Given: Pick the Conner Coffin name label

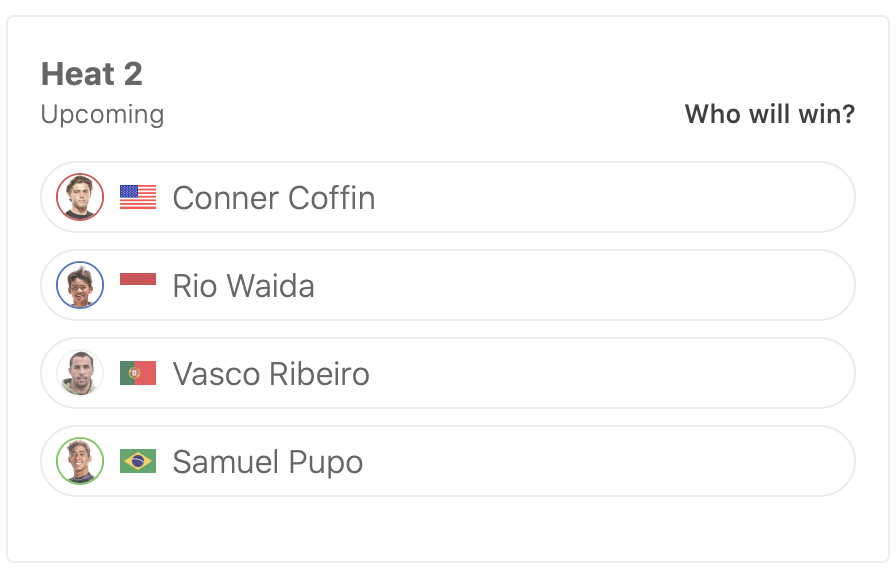Looking at the screenshot, I should (274, 198).
